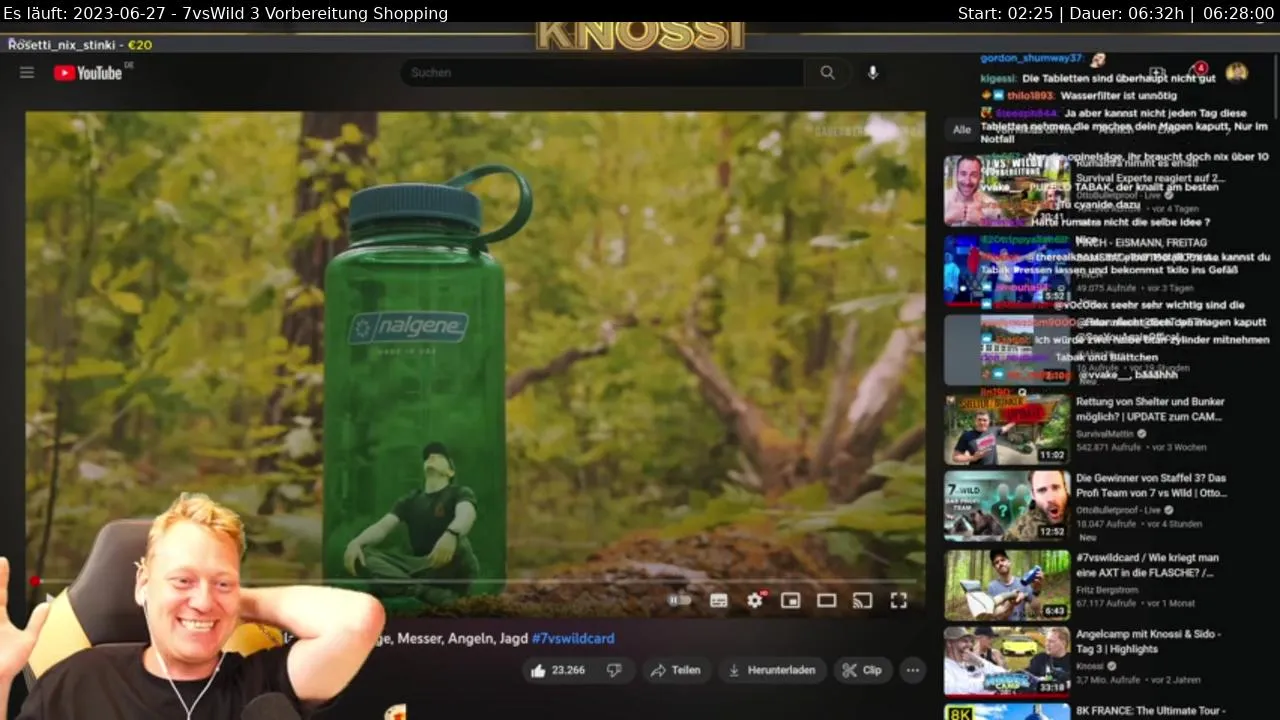Dislike the video with thumbs down
Viewport: 1280px width, 720px height.
point(615,670)
